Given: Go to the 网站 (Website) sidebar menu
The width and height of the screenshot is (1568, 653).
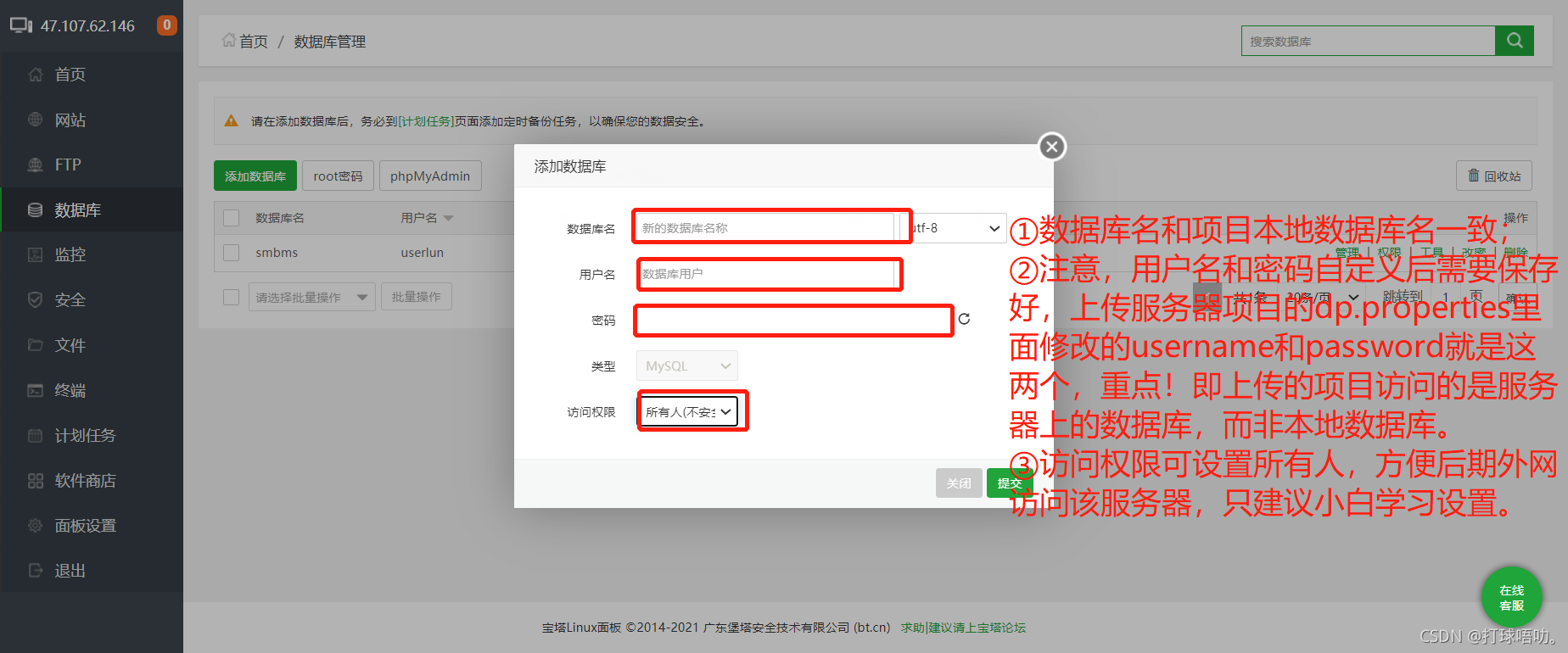Looking at the screenshot, I should pyautogui.click(x=70, y=120).
